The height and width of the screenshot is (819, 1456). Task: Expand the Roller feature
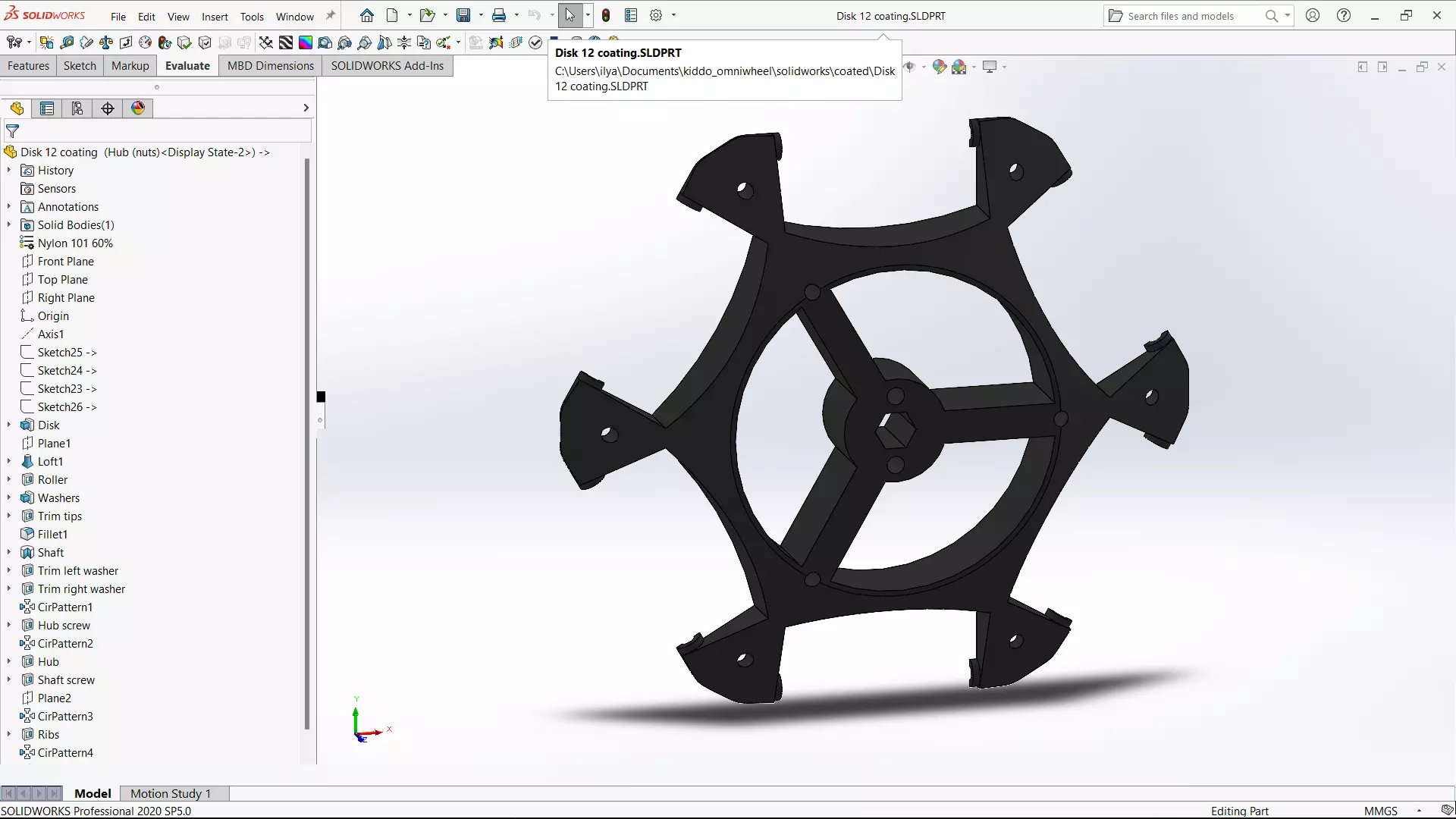[9, 479]
